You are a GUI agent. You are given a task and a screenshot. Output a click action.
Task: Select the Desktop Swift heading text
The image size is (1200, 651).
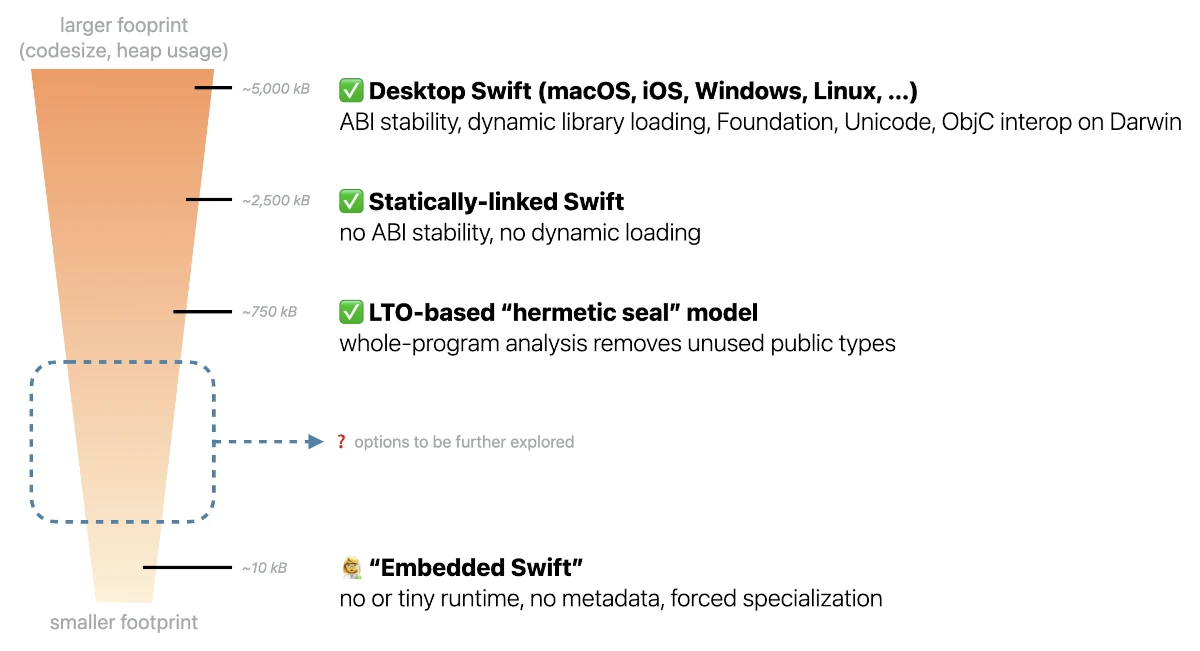[643, 91]
